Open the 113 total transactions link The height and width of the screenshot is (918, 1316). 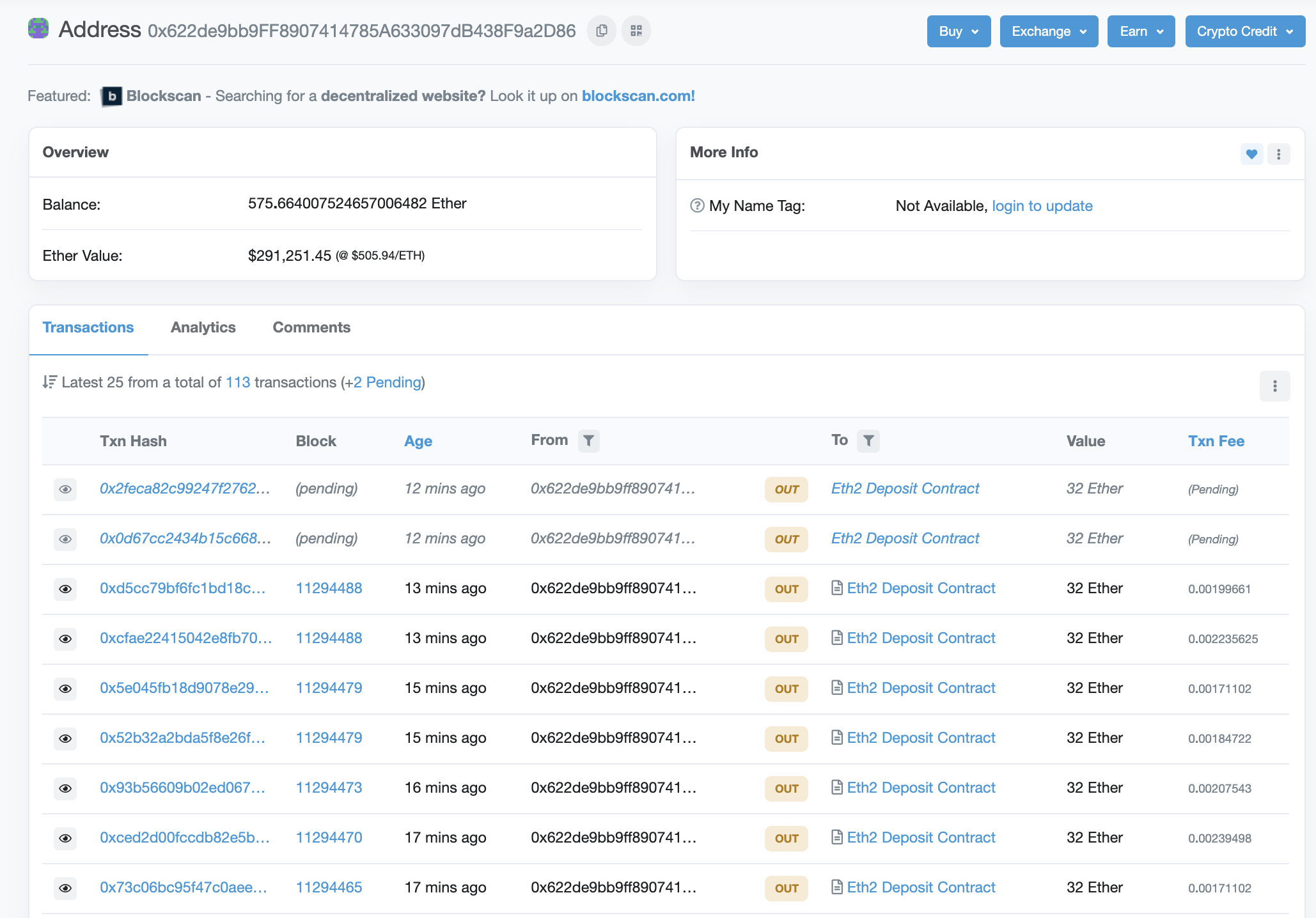[238, 382]
